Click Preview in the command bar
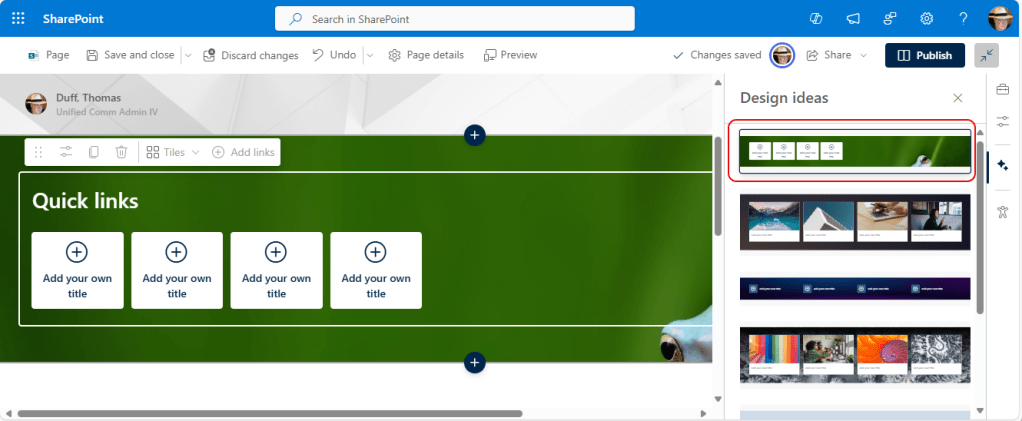This screenshot has width=1022, height=421. 510,55
